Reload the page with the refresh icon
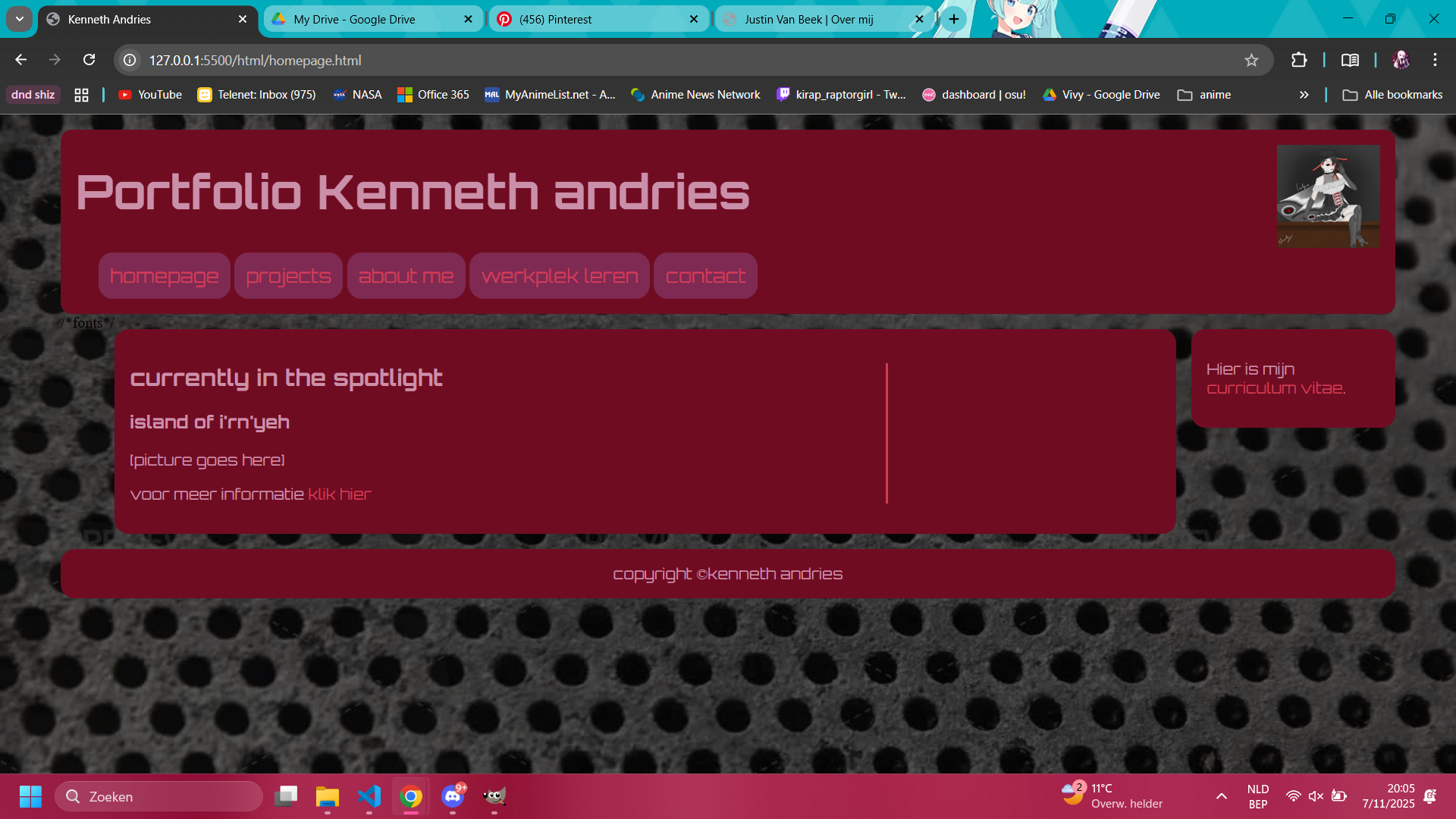The image size is (1456, 819). coord(89,60)
